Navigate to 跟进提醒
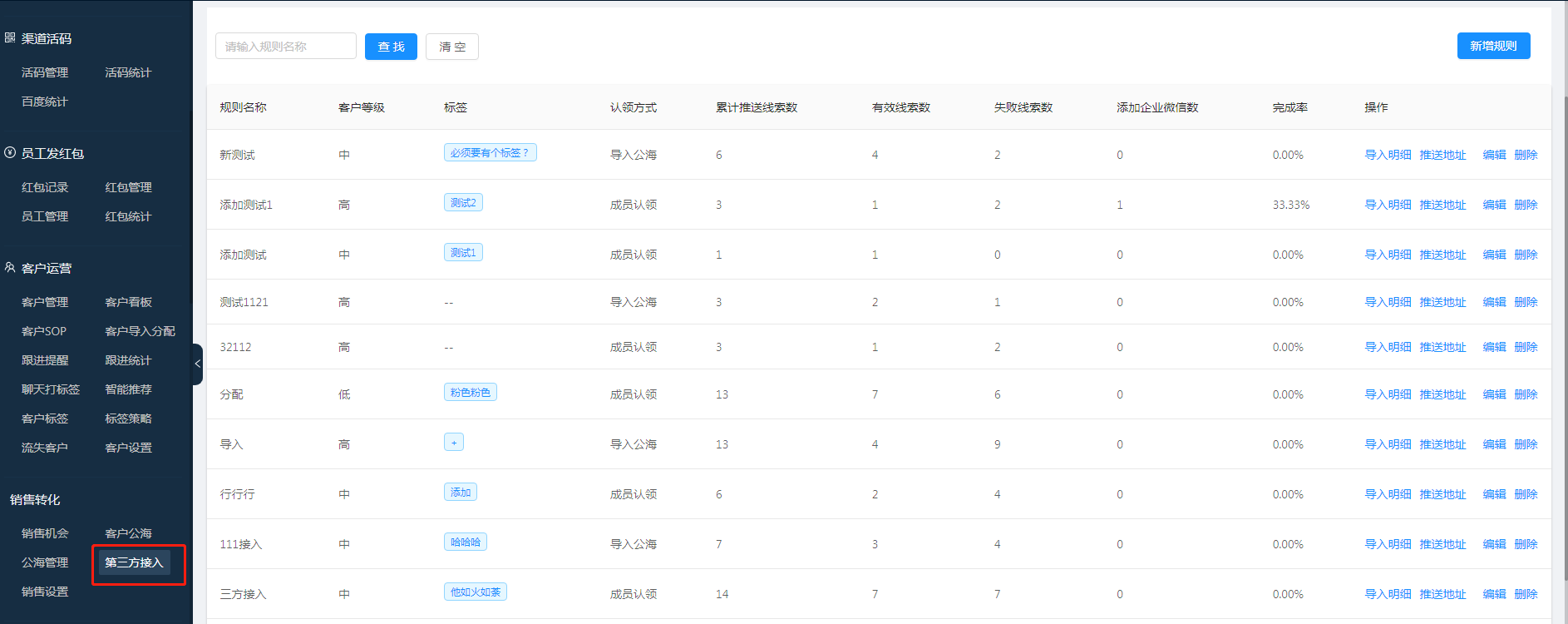Screen dimensions: 1568x624 (x=45, y=360)
